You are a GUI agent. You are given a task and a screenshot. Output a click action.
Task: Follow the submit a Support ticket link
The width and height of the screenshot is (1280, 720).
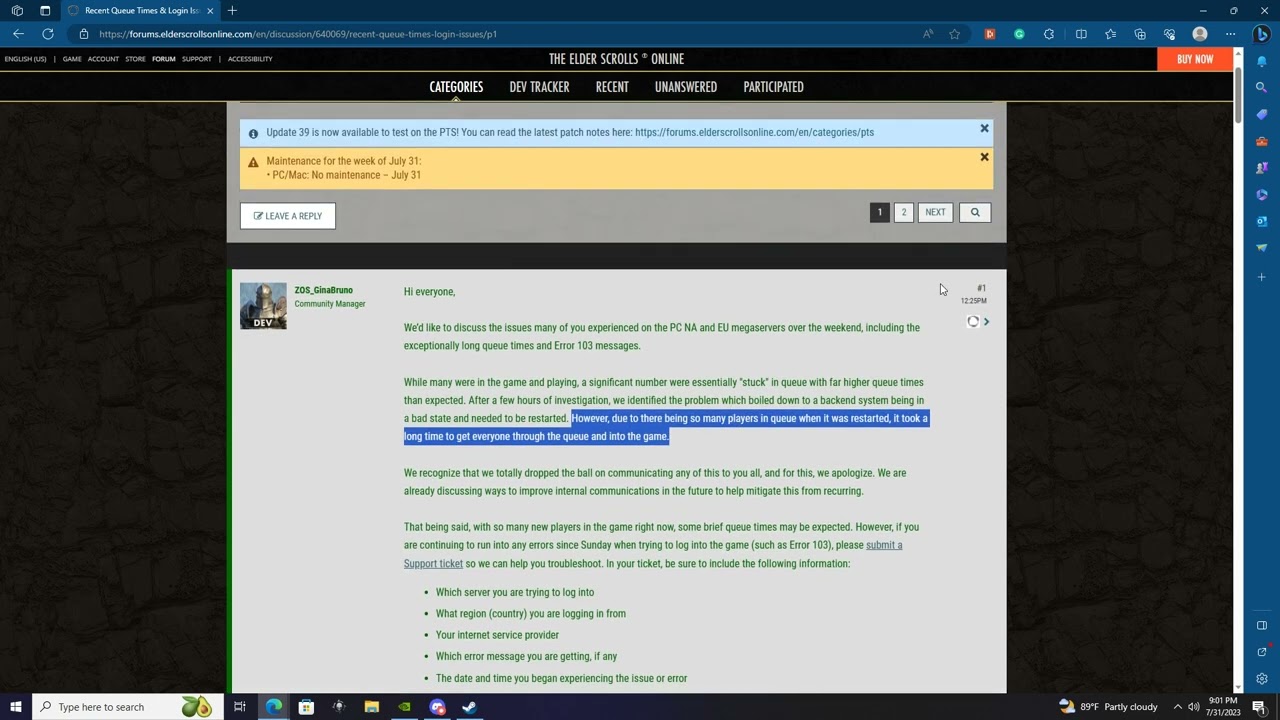tap(653, 554)
